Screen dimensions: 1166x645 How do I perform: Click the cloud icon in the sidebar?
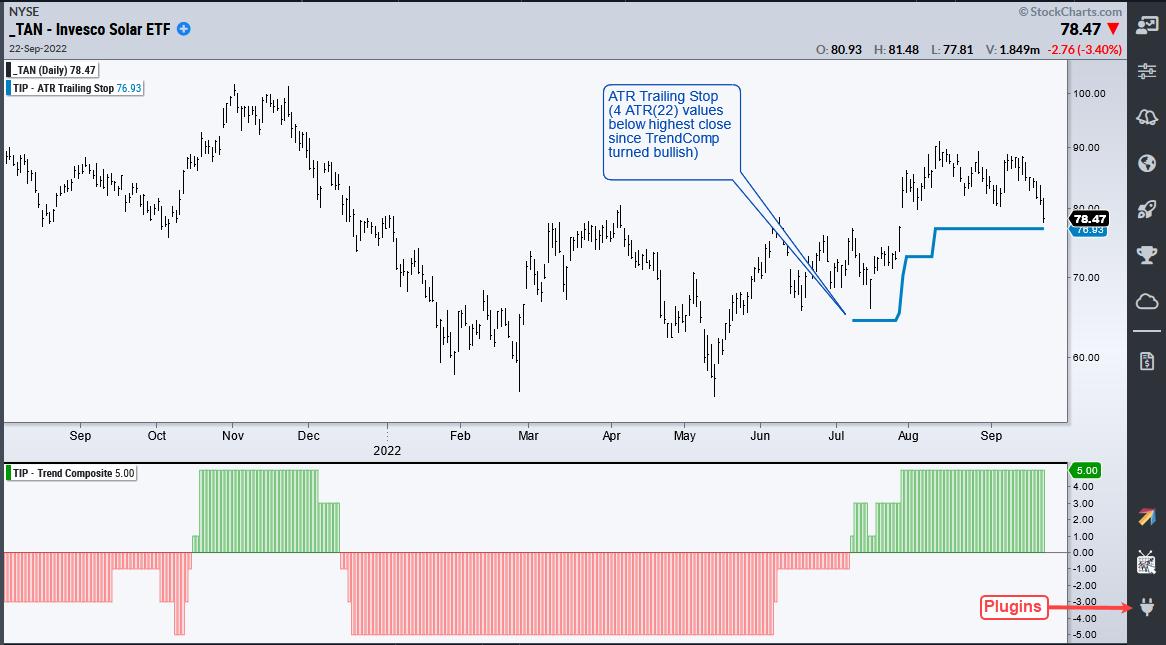point(1146,301)
